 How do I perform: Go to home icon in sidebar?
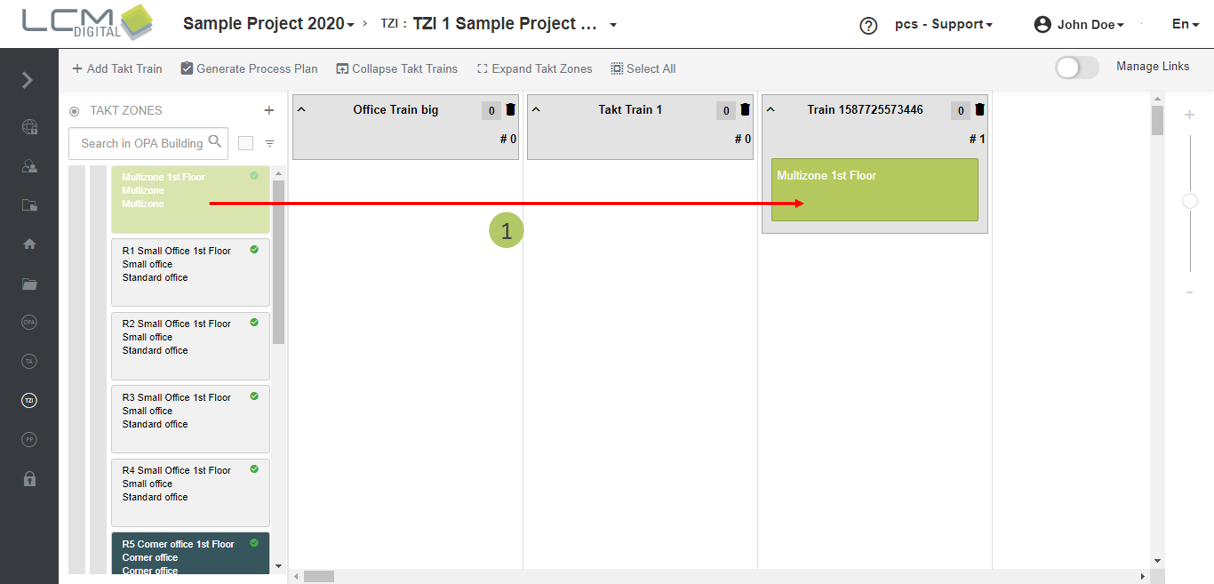29,244
